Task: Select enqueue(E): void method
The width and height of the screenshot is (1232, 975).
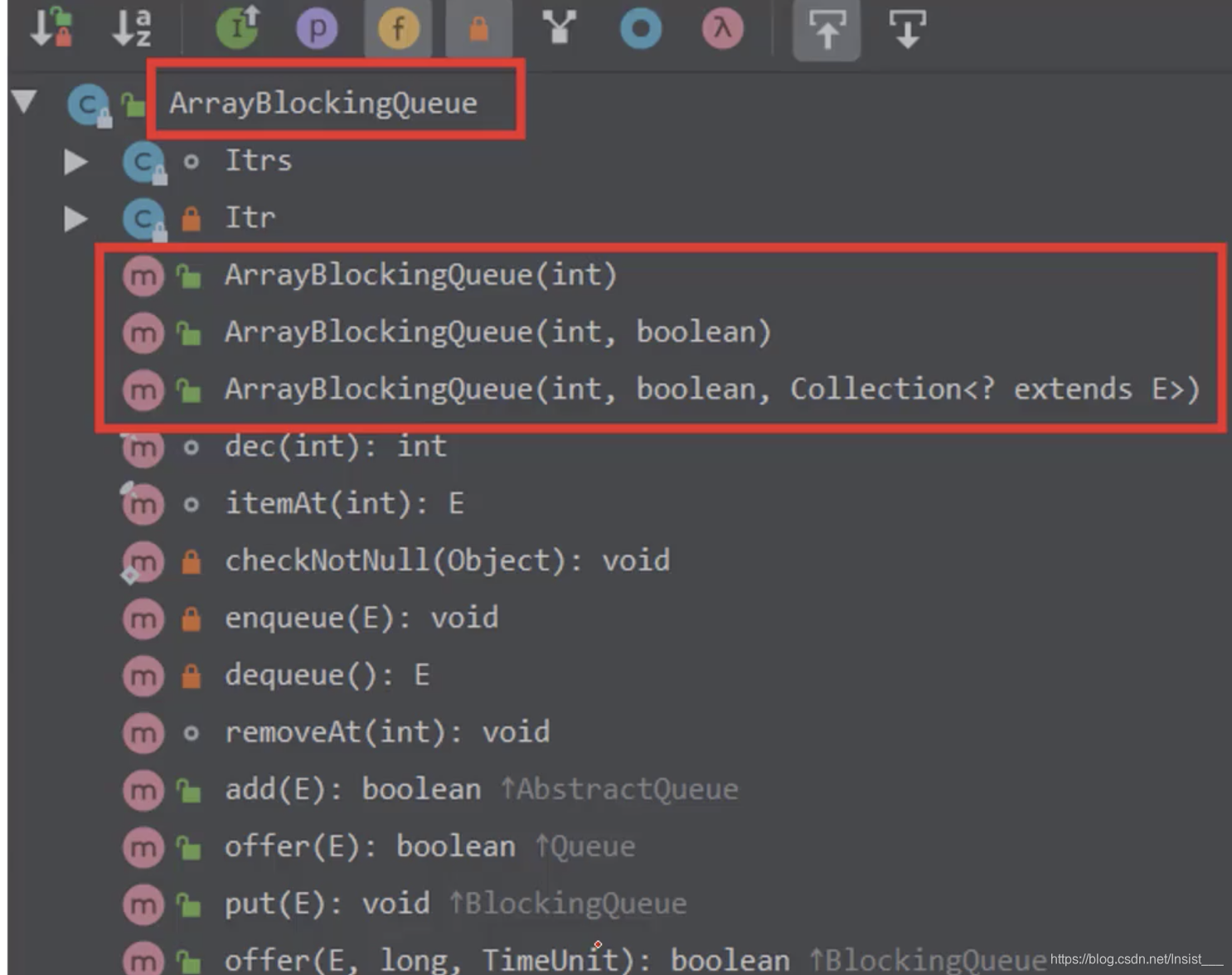Action: 361,618
